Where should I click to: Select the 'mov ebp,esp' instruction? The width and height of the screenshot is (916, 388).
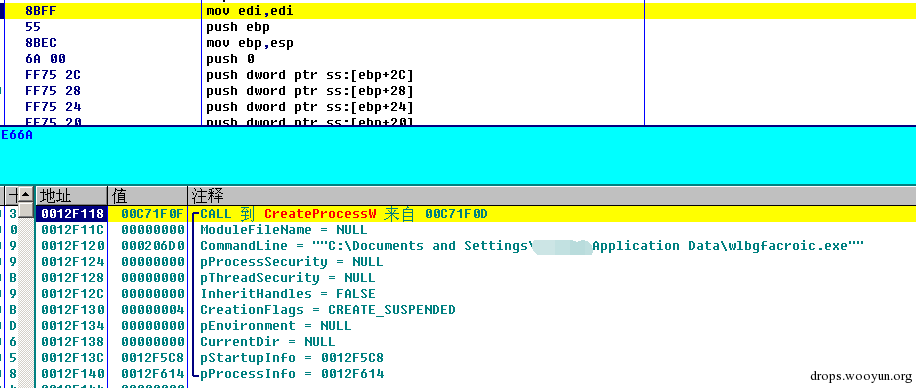tap(250, 43)
